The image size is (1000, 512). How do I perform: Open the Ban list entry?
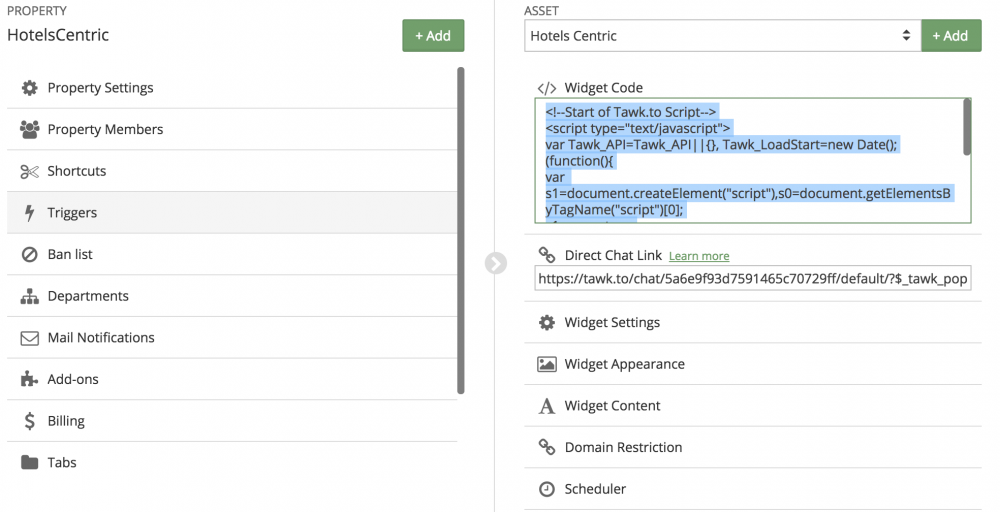pyautogui.click(x=232, y=254)
